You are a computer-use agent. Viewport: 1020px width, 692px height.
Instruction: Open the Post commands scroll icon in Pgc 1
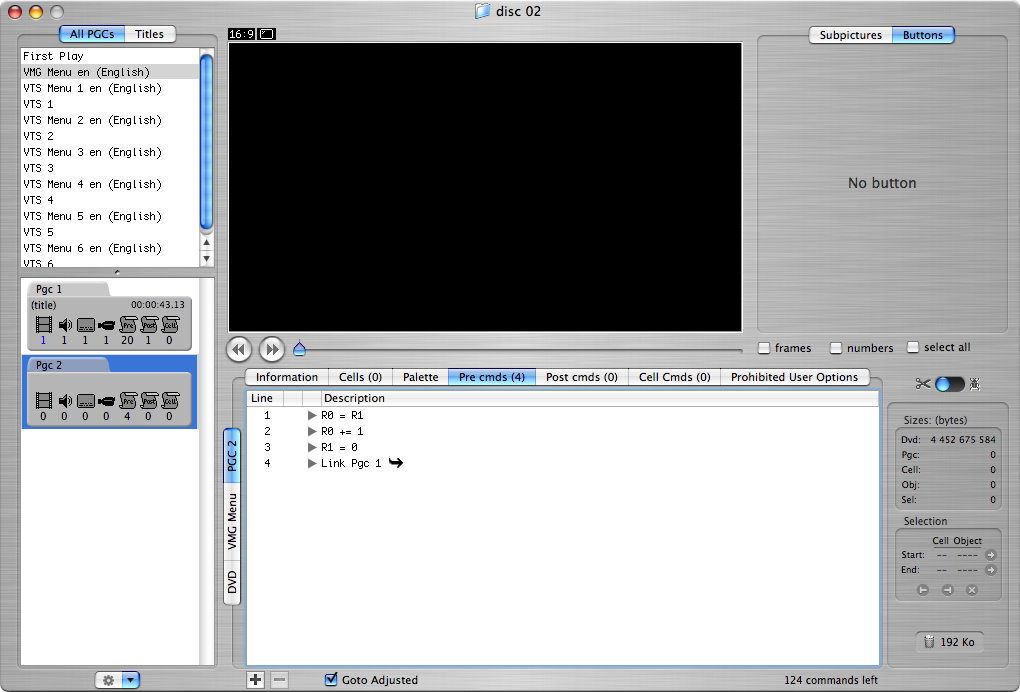tap(149, 325)
